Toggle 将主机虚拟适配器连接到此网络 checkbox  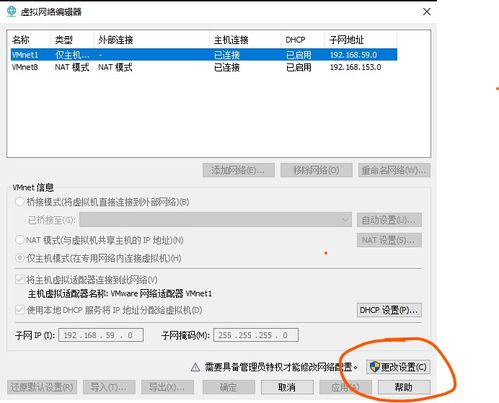[x=20, y=279]
